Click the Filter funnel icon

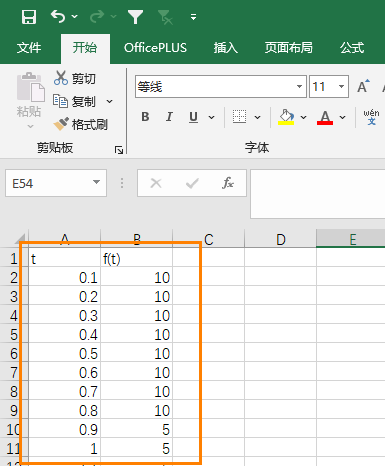click(x=135, y=17)
